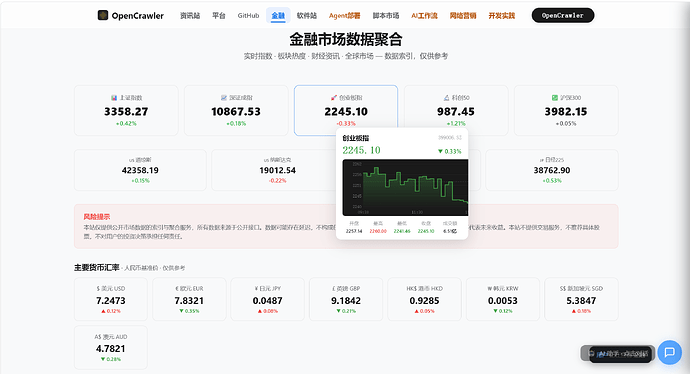Click the rocket icon above 2245.10 card
The width and height of the screenshot is (690, 374).
(334, 98)
